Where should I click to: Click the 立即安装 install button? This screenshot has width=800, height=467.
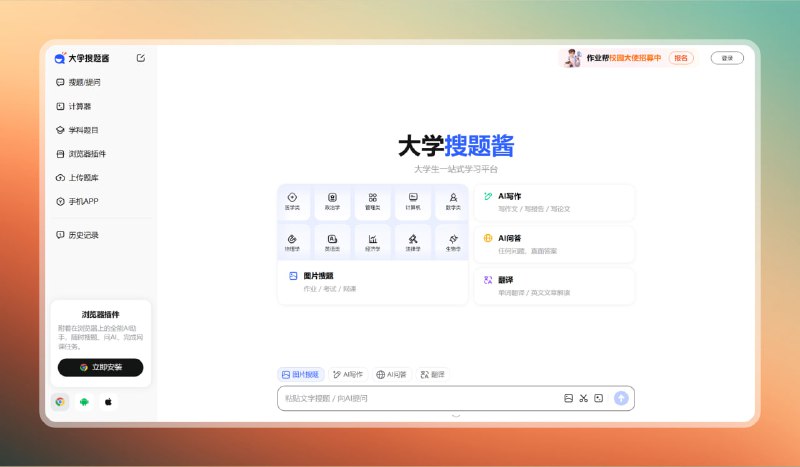coord(101,367)
